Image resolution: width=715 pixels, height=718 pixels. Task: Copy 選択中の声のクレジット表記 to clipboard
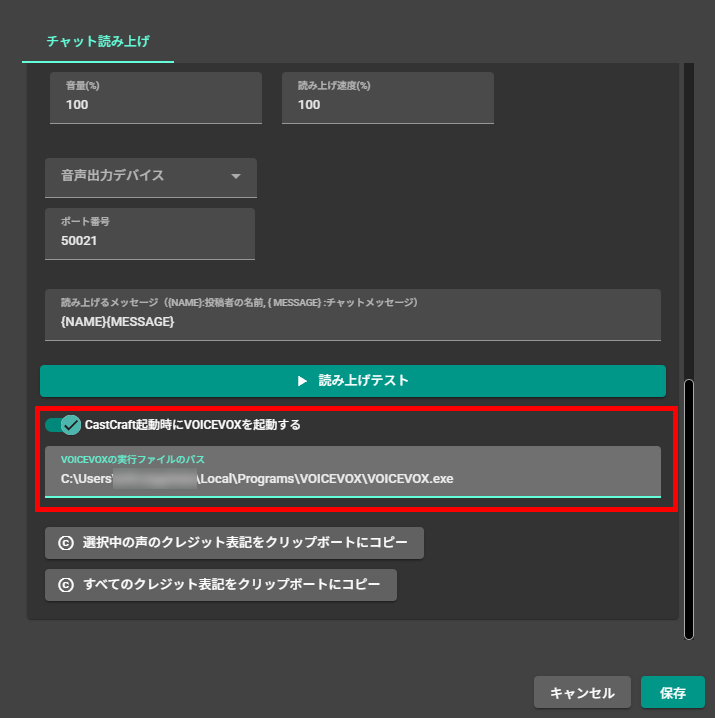pyautogui.click(x=234, y=543)
